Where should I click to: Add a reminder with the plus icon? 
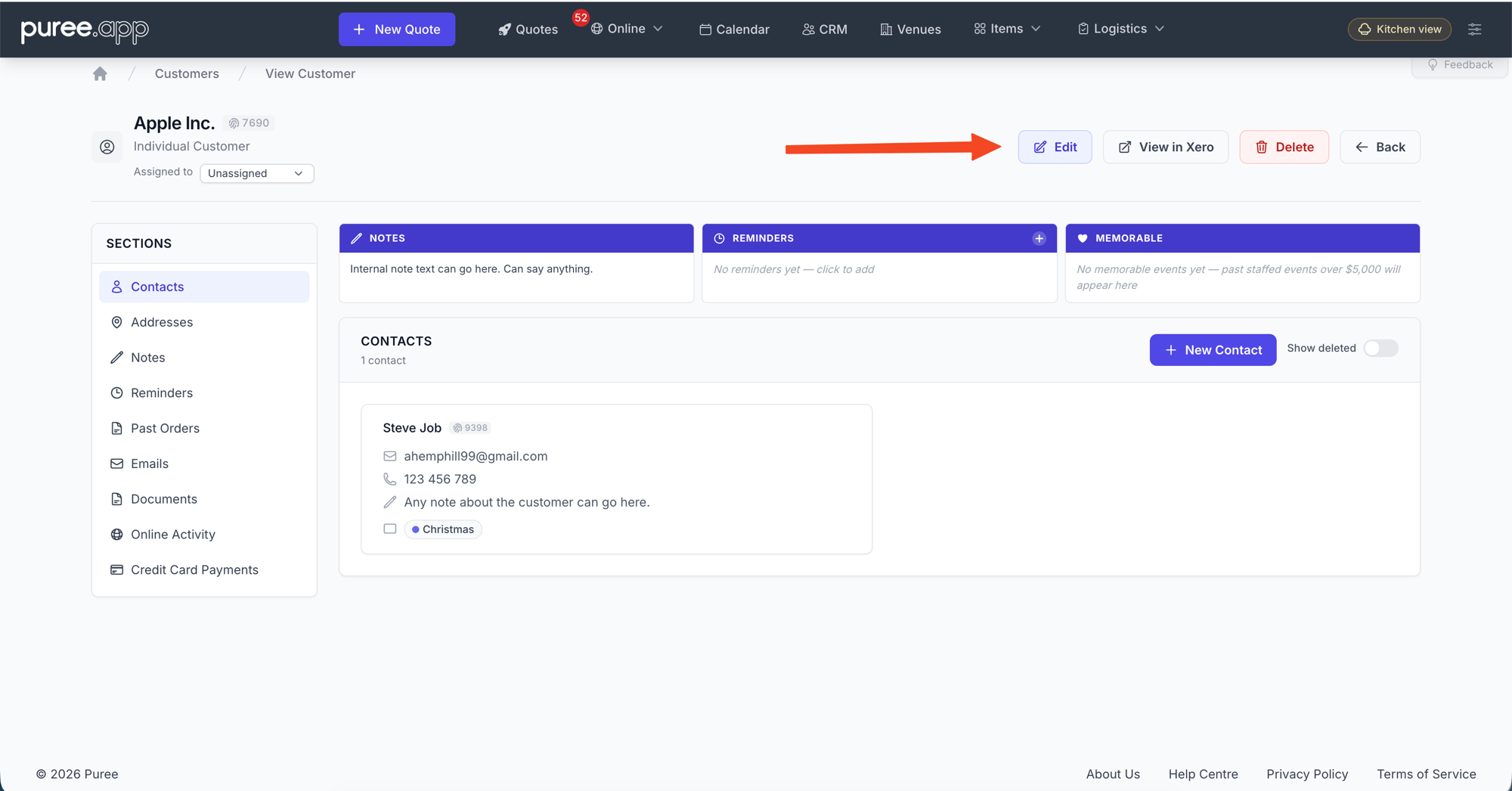click(1039, 238)
